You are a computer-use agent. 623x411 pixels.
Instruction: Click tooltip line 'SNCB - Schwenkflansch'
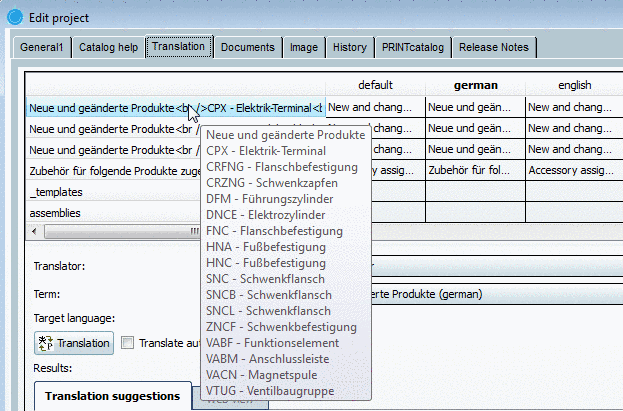(269, 295)
